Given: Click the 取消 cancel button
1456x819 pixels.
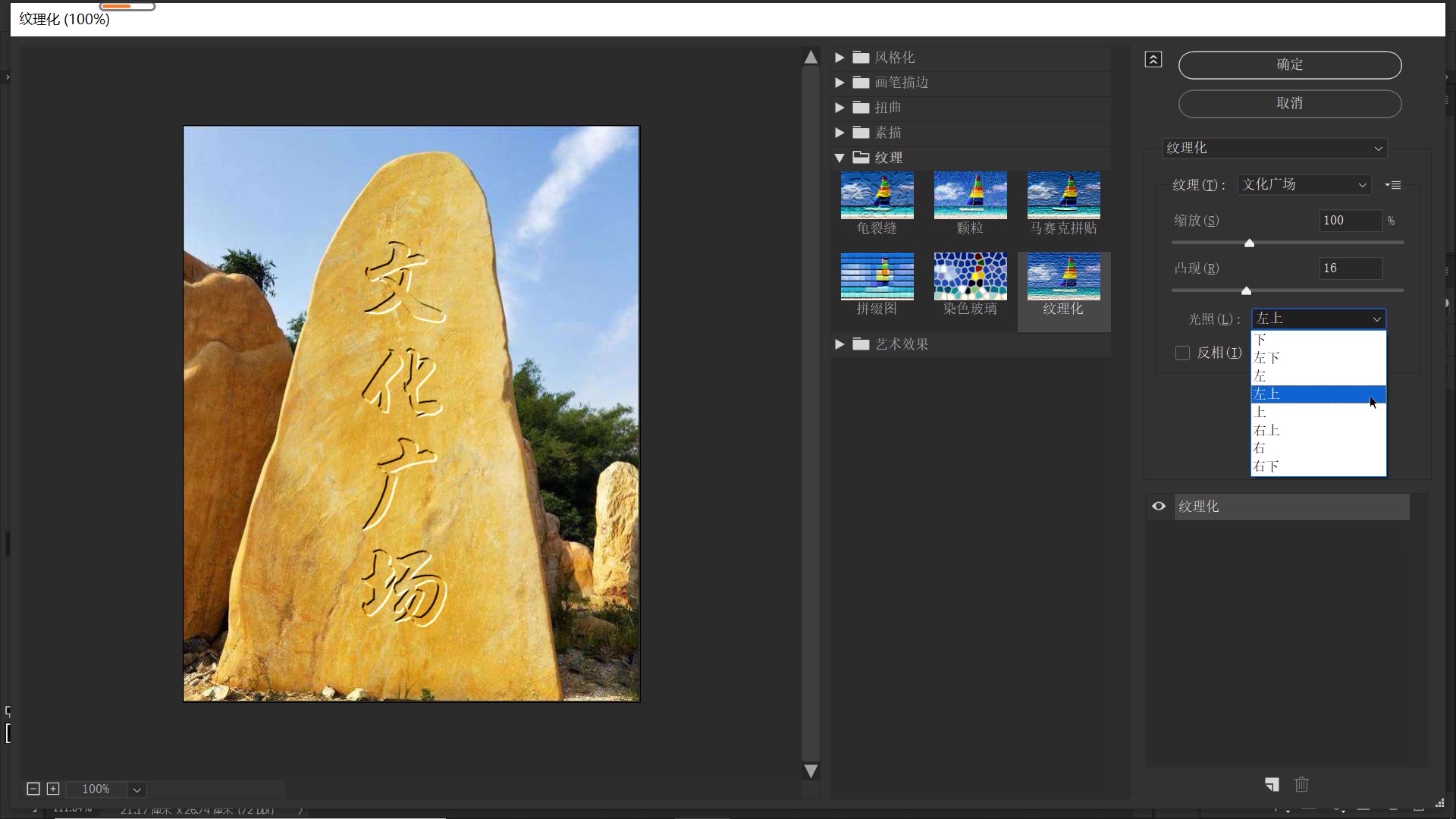Looking at the screenshot, I should [x=1289, y=104].
